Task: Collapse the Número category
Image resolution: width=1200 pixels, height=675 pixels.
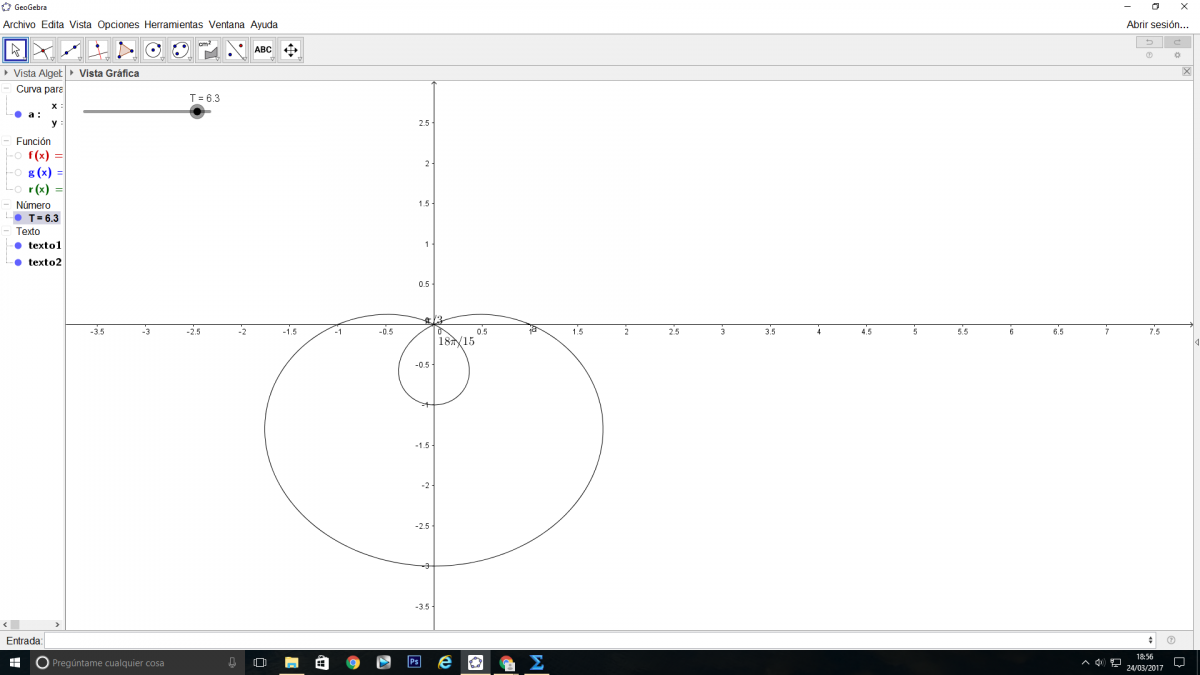Action: pyautogui.click(x=7, y=205)
